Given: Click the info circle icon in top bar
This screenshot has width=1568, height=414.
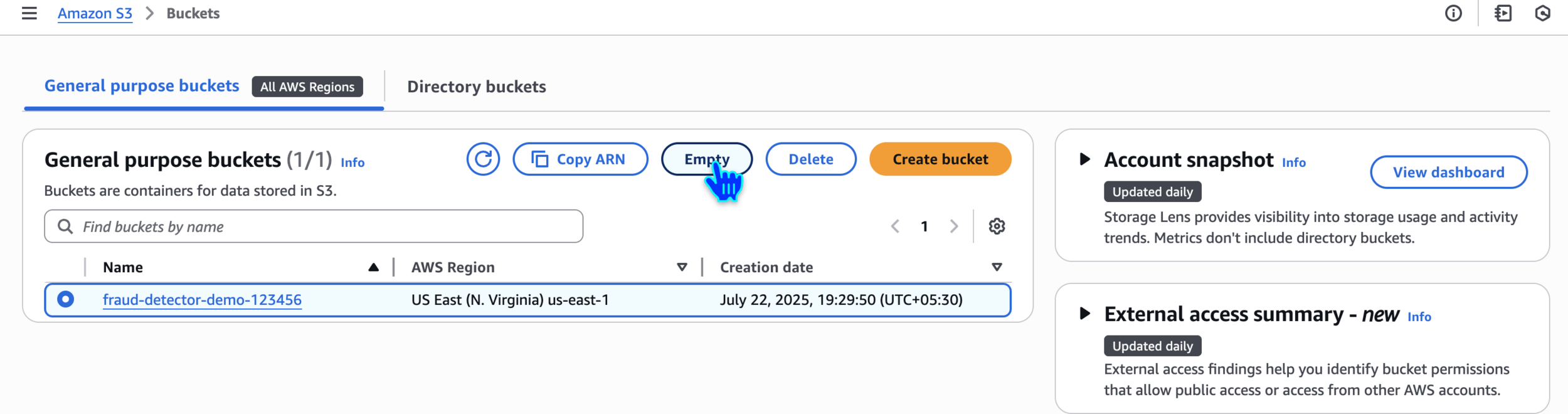Looking at the screenshot, I should click(1453, 13).
